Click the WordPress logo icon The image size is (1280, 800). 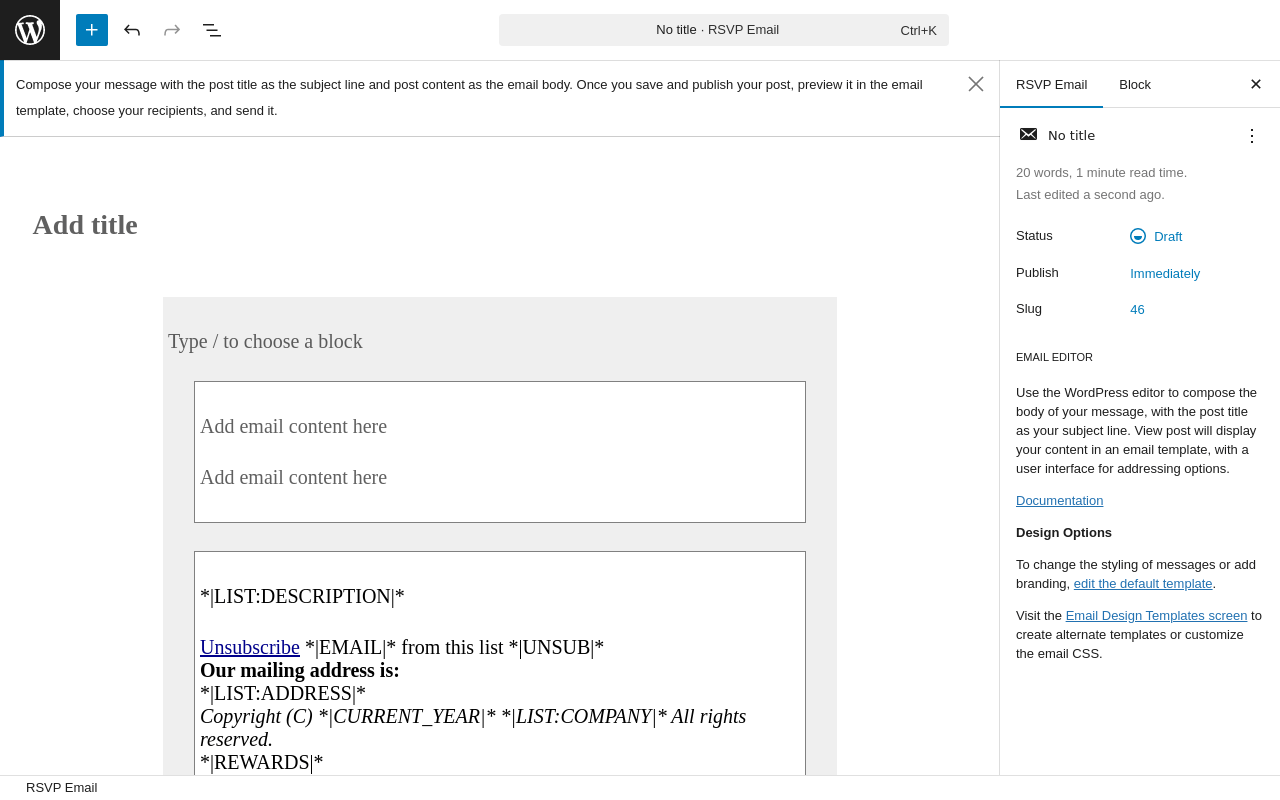(30, 30)
